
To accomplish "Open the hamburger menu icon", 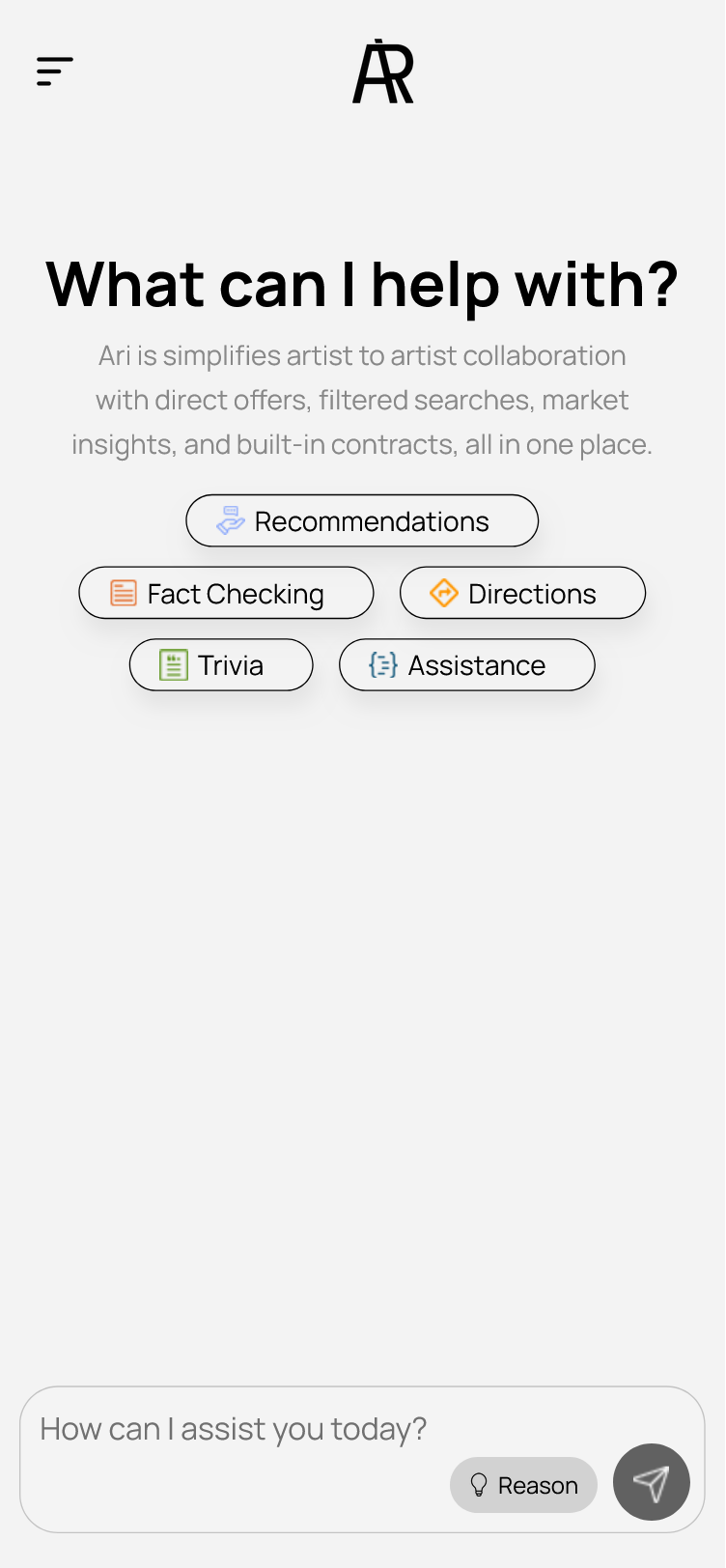I will (55, 71).
